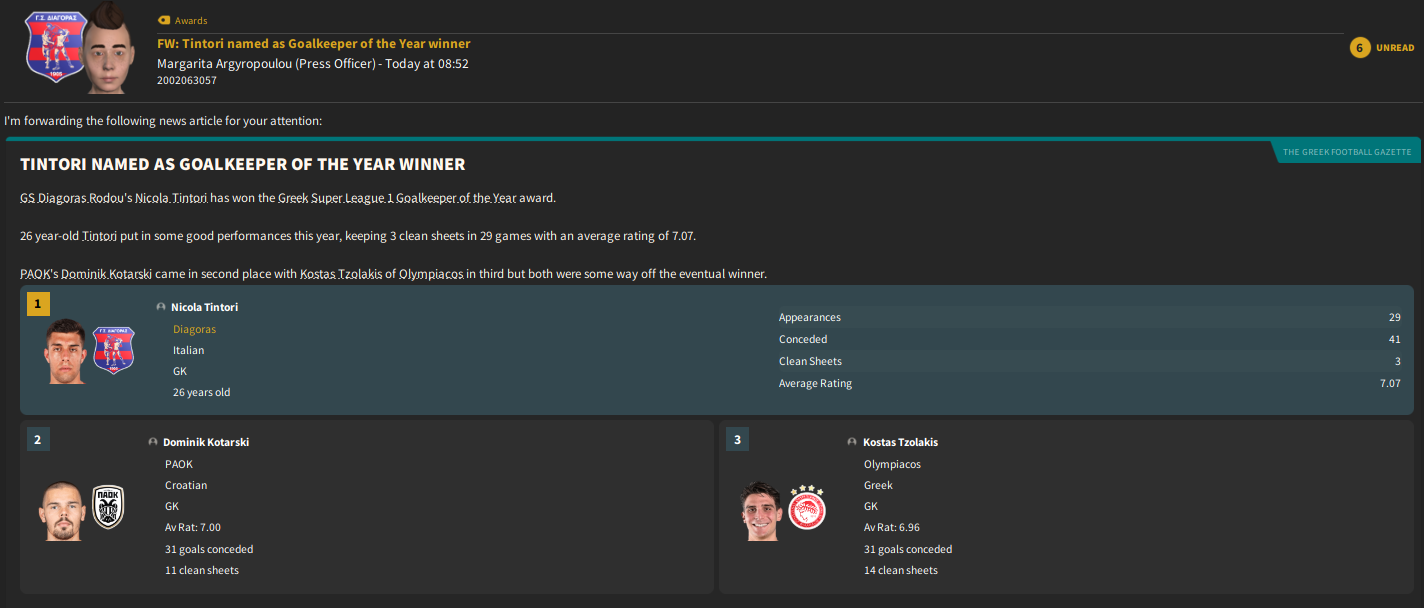Image resolution: width=1424 pixels, height=608 pixels.
Task: Open Kostas Tzolakis name in third-place card
Action: click(x=900, y=442)
